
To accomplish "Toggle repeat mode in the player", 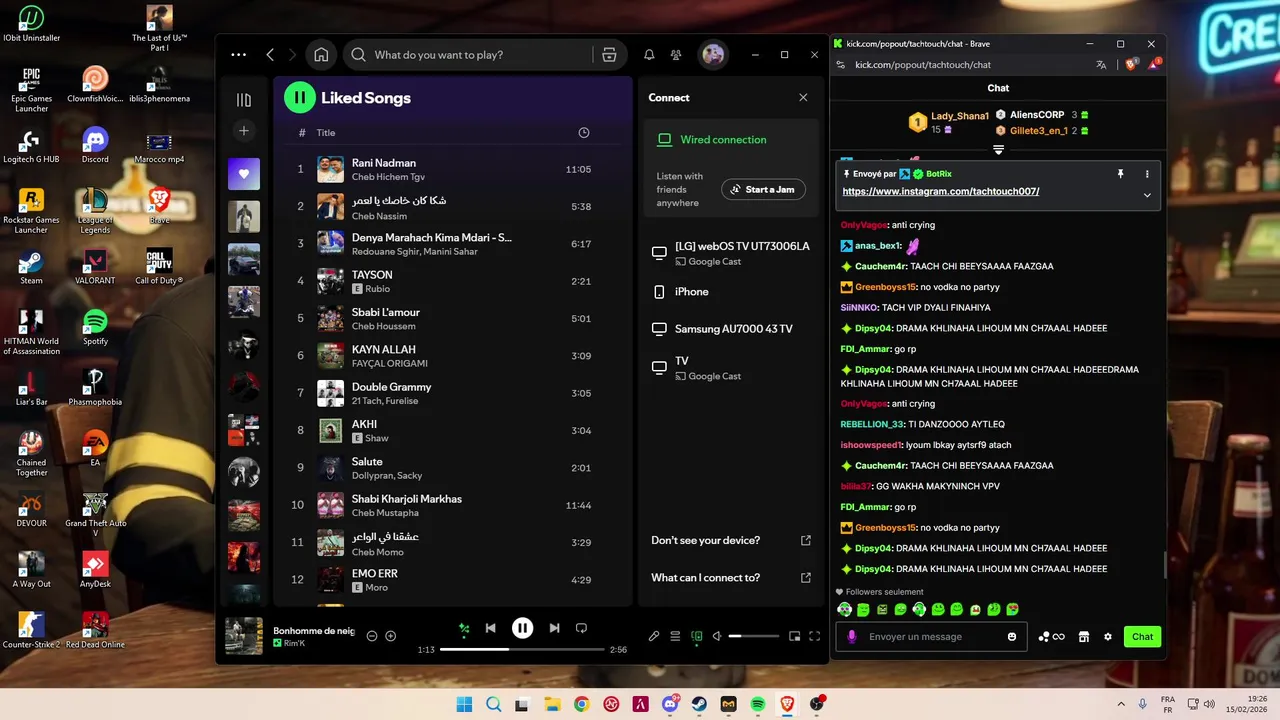I will pyautogui.click(x=581, y=628).
